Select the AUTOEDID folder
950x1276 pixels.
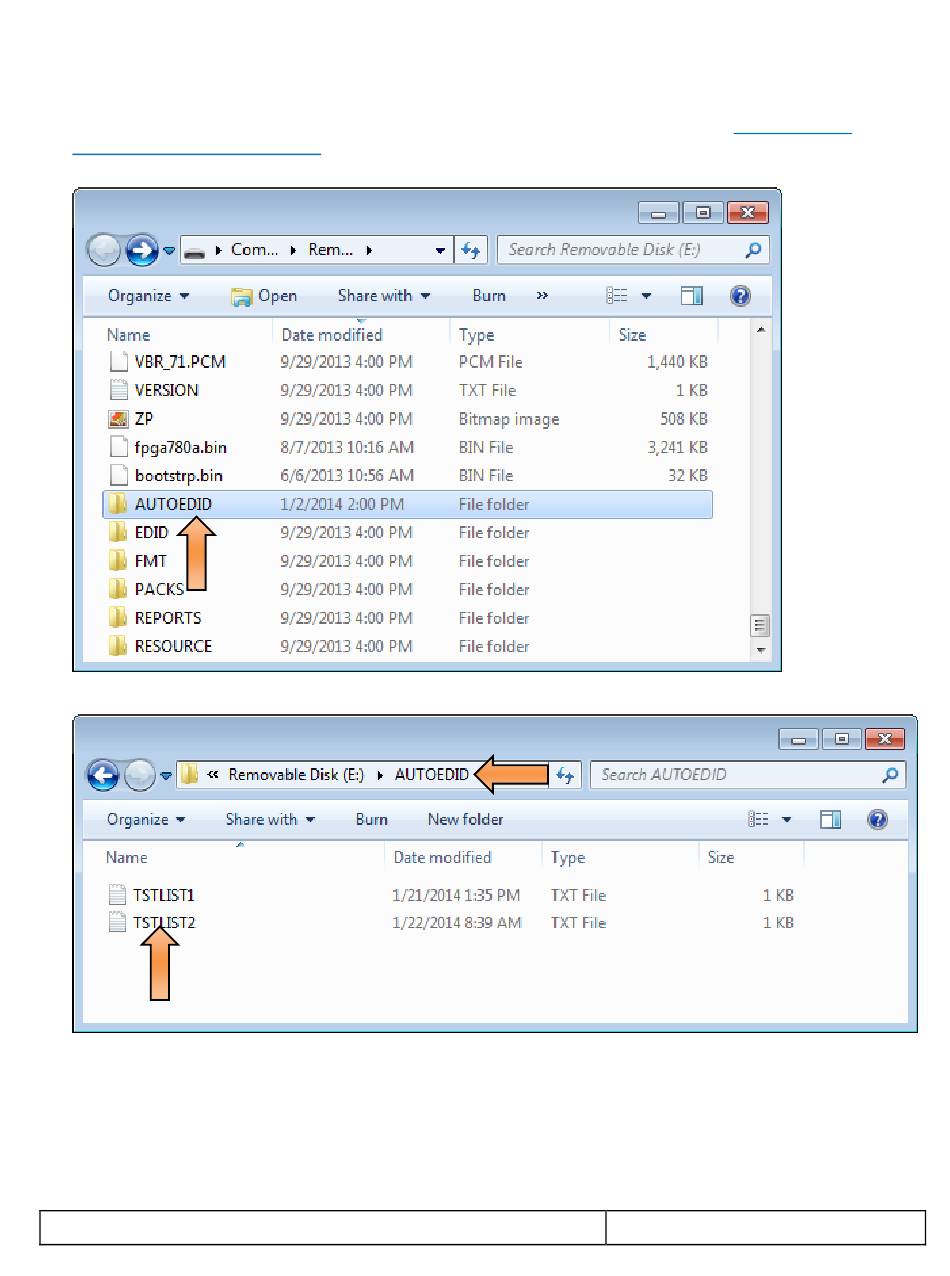click(408, 504)
